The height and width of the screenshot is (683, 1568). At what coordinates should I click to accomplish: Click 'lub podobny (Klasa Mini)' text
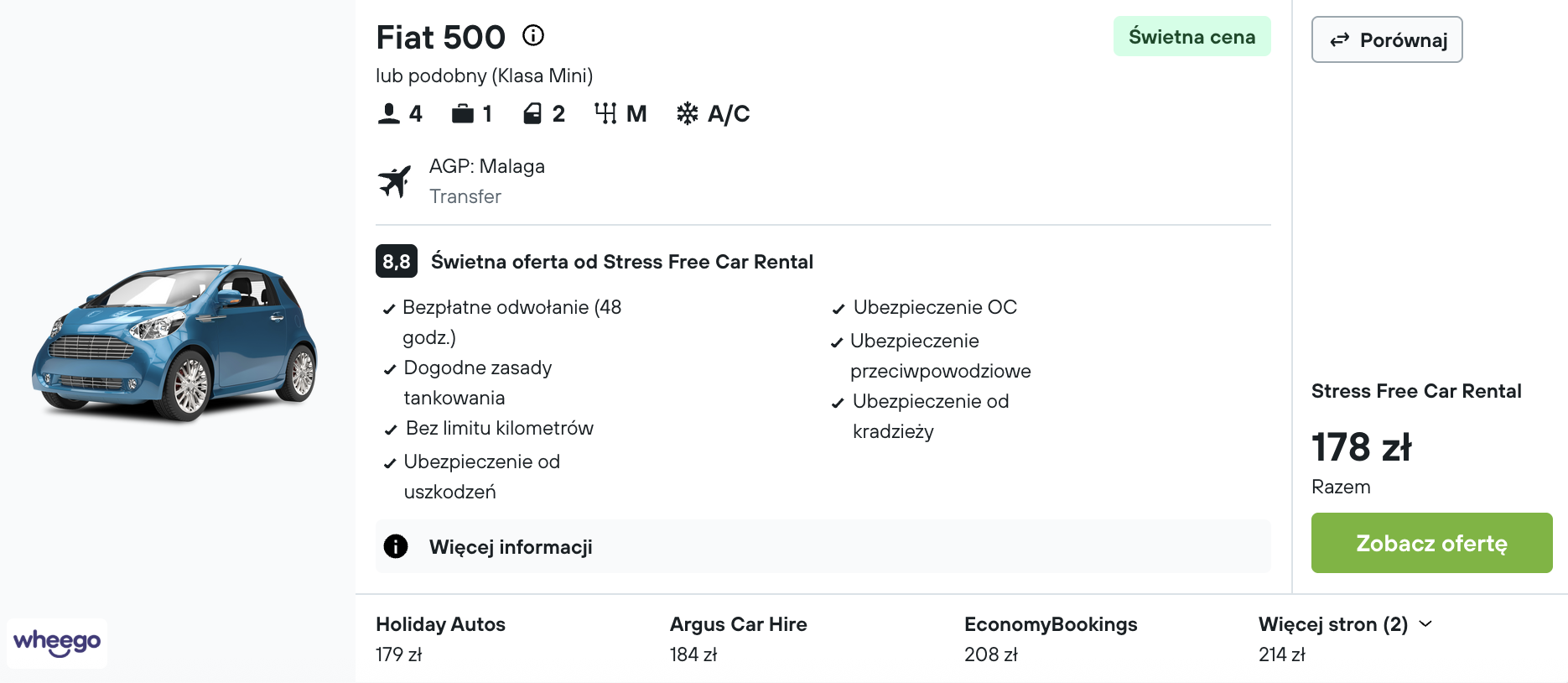pyautogui.click(x=485, y=76)
